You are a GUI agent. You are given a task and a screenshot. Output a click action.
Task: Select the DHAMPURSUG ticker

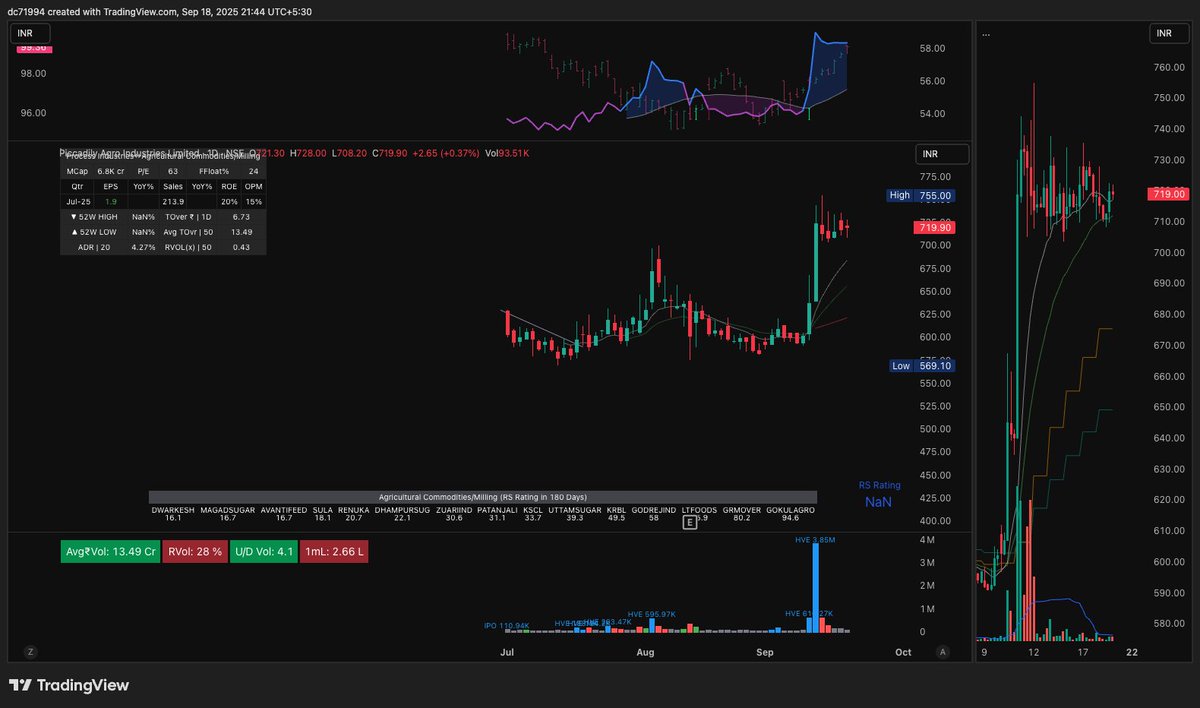tap(402, 510)
